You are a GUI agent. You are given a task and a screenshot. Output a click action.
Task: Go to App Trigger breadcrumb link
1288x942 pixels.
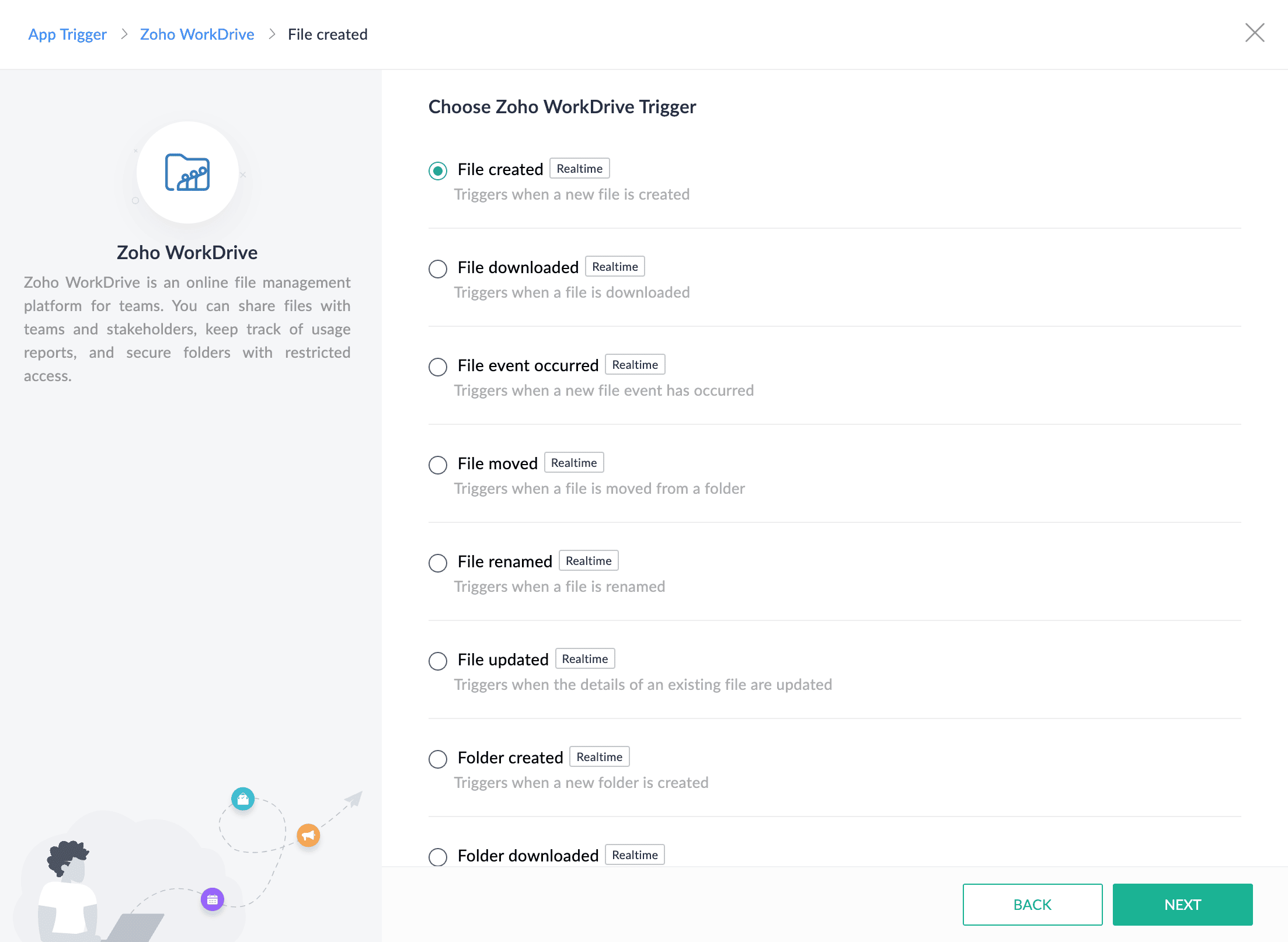coord(68,34)
